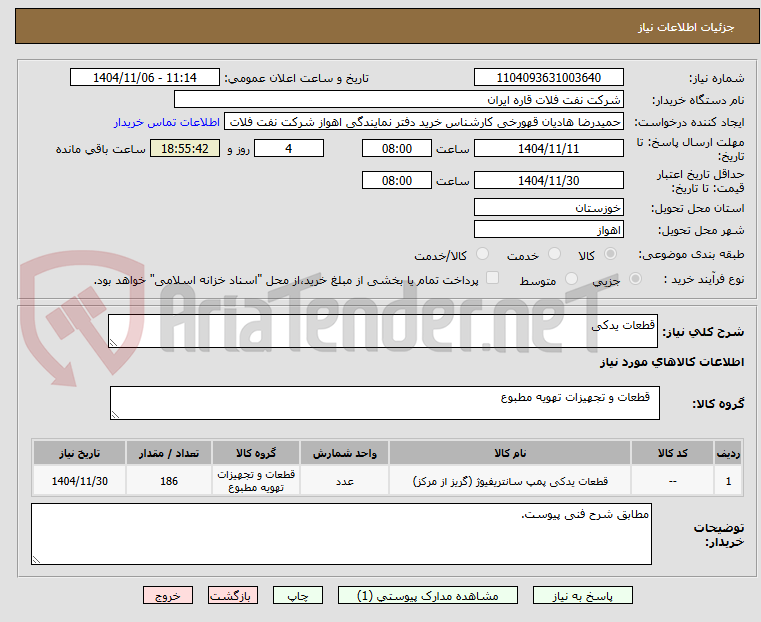The height and width of the screenshot is (622, 761).
Task: Click the تاریخ نیاز column header
Action: click(80, 453)
